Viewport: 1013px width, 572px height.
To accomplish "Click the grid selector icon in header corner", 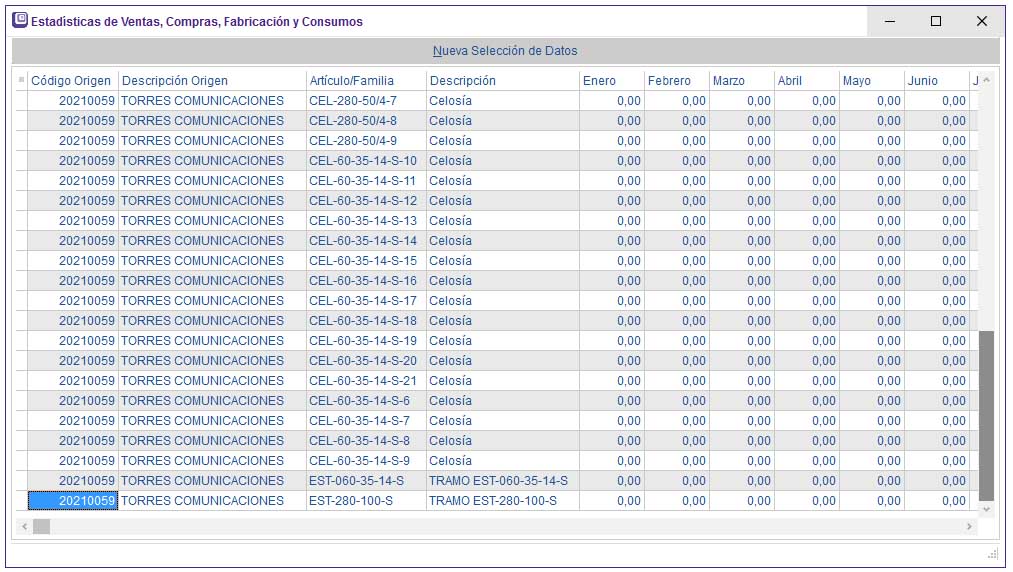I will coord(21,80).
